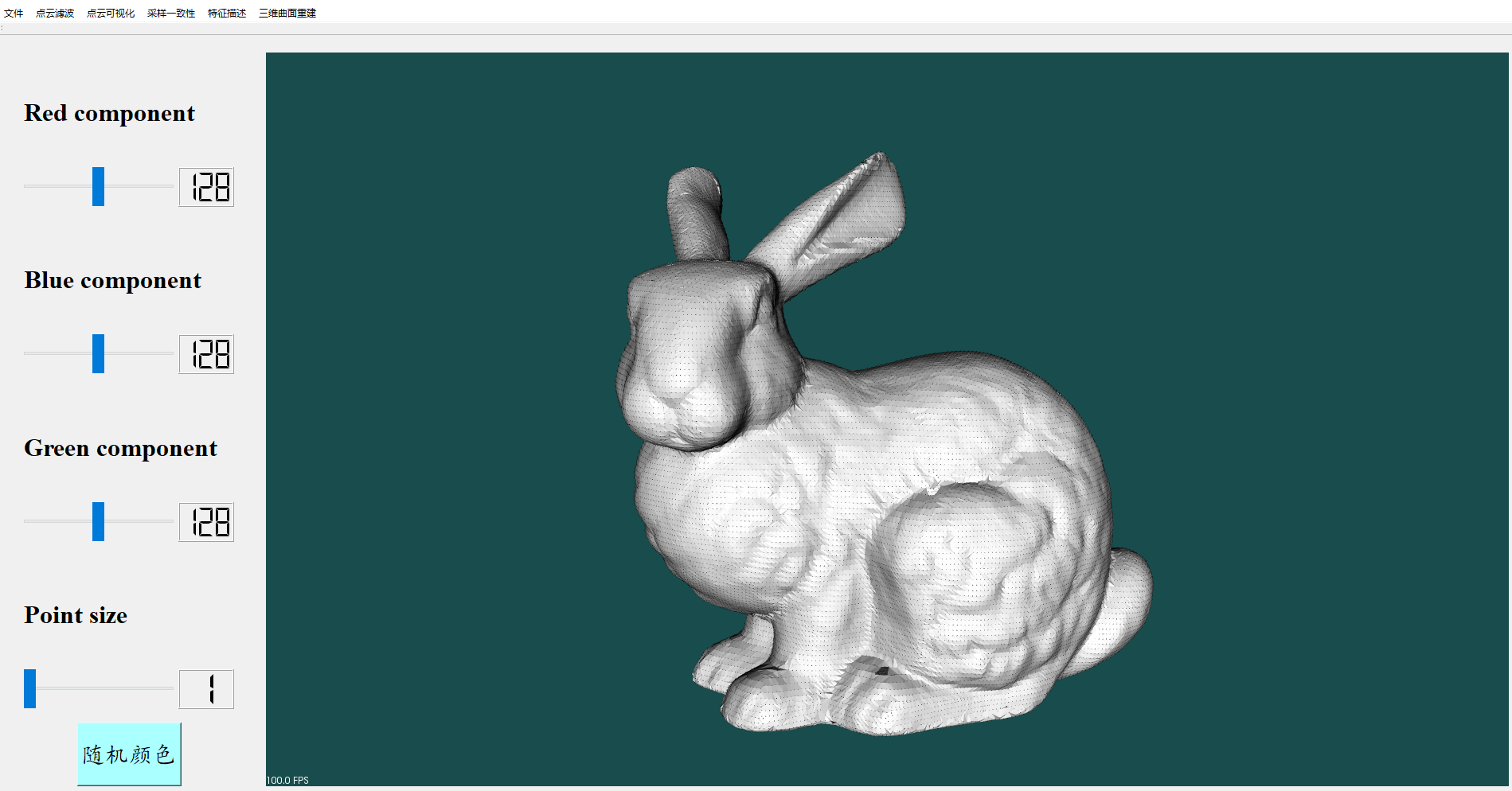
Task: Click the Green component LCD value 128
Action: 206,522
